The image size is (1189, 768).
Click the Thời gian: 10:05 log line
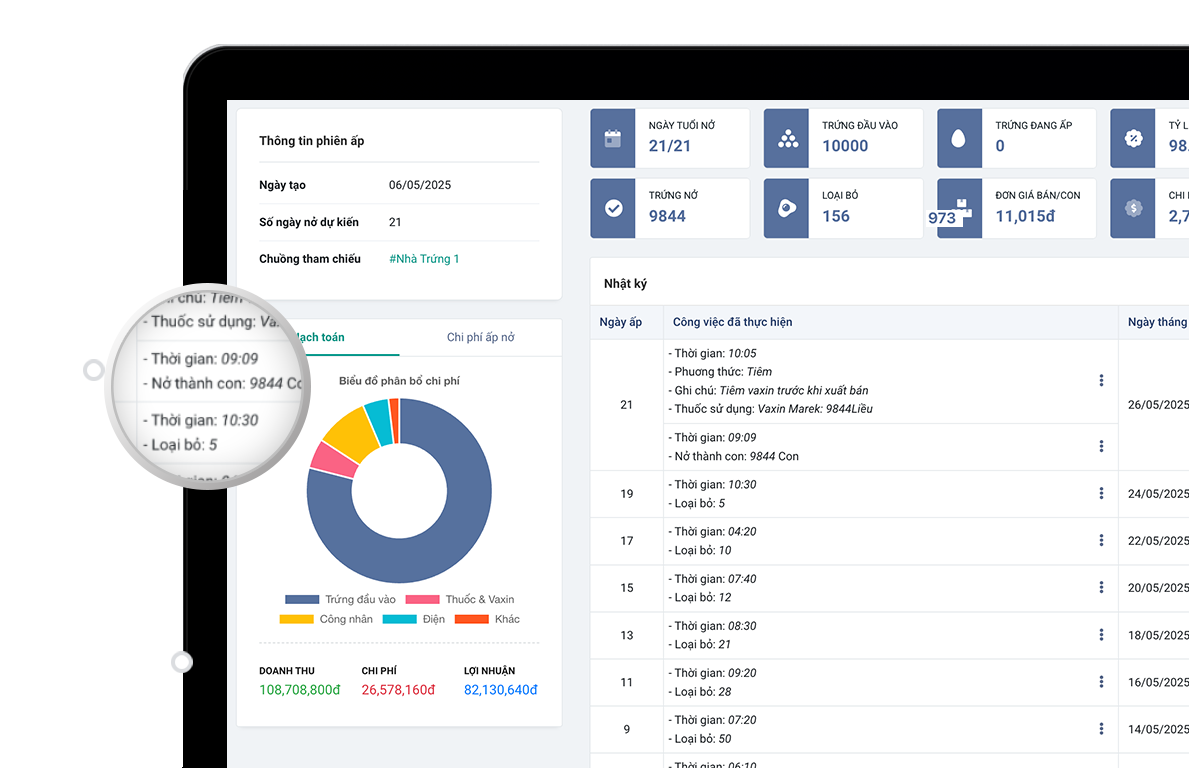[x=712, y=353]
